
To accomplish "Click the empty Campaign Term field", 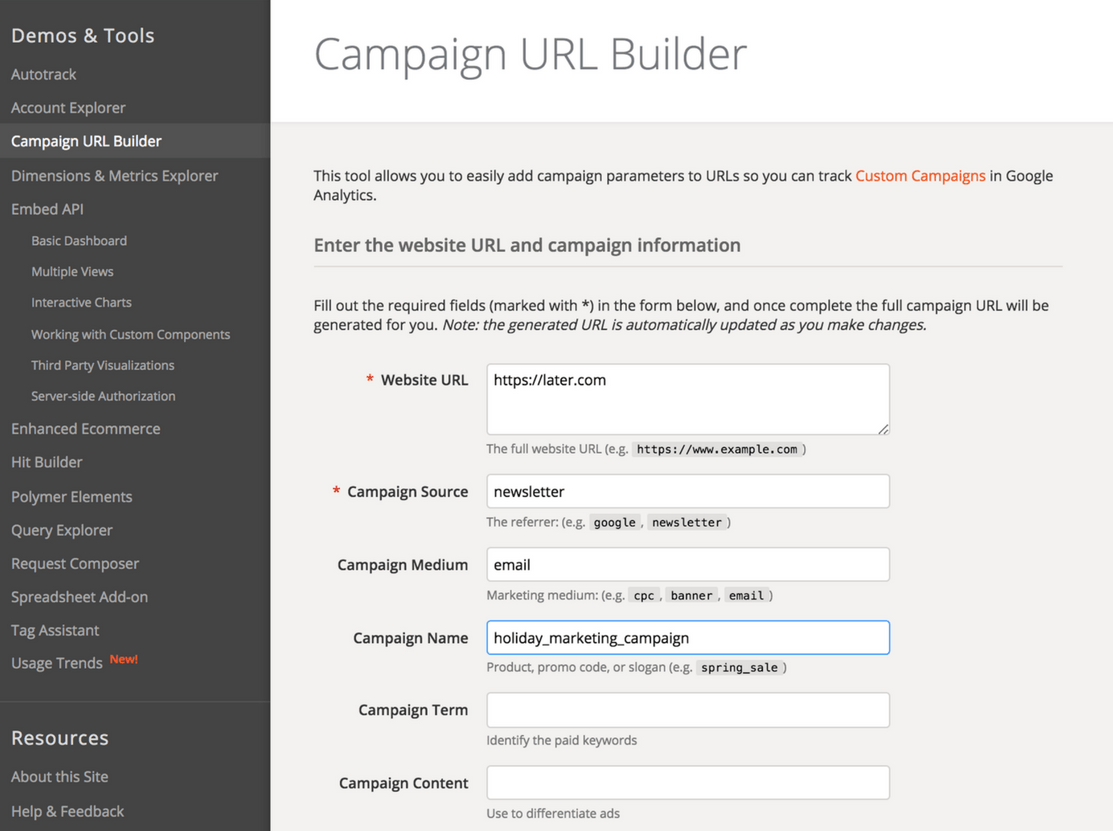I will coord(688,710).
